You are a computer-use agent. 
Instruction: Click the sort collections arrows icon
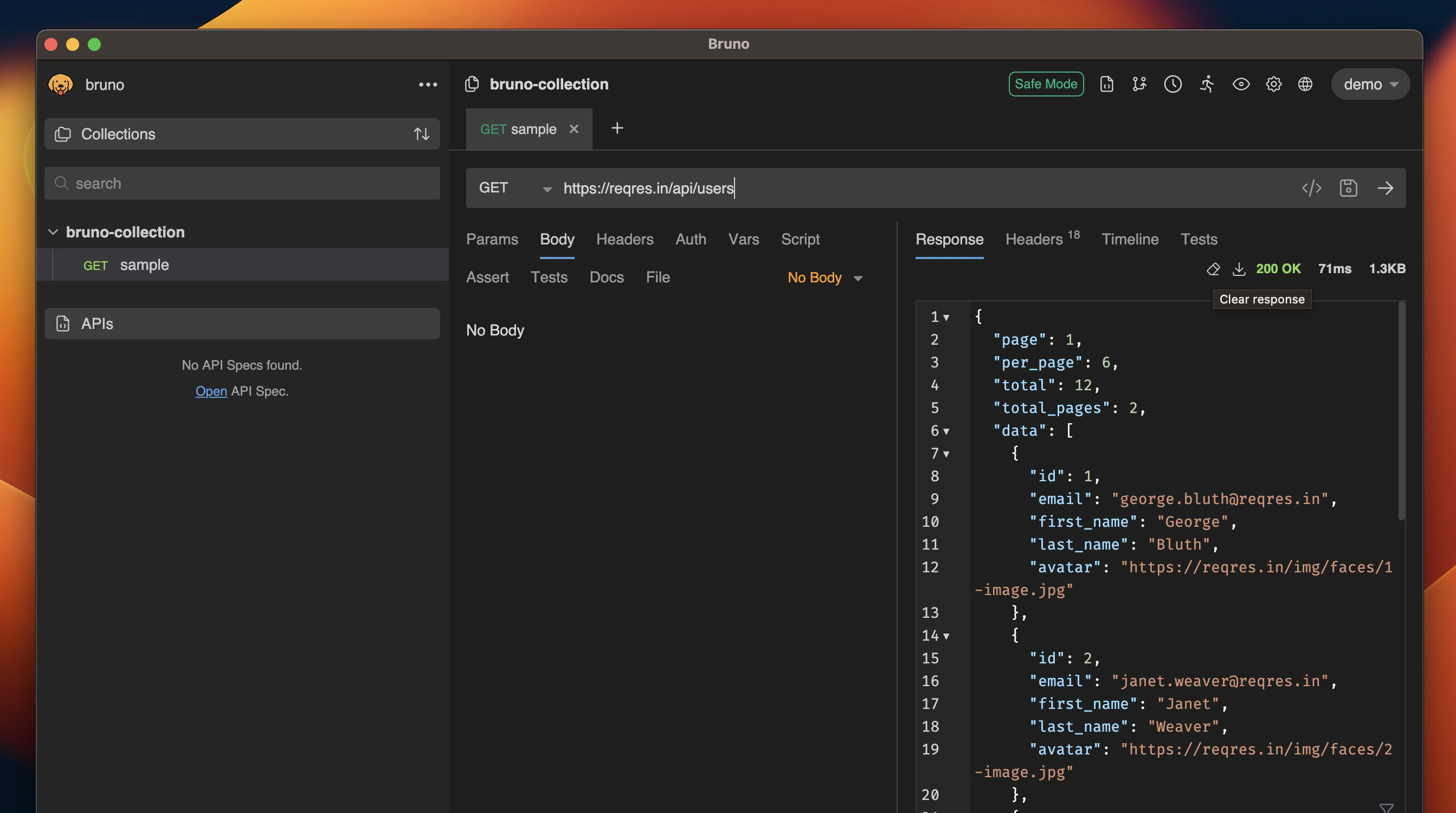(x=421, y=134)
